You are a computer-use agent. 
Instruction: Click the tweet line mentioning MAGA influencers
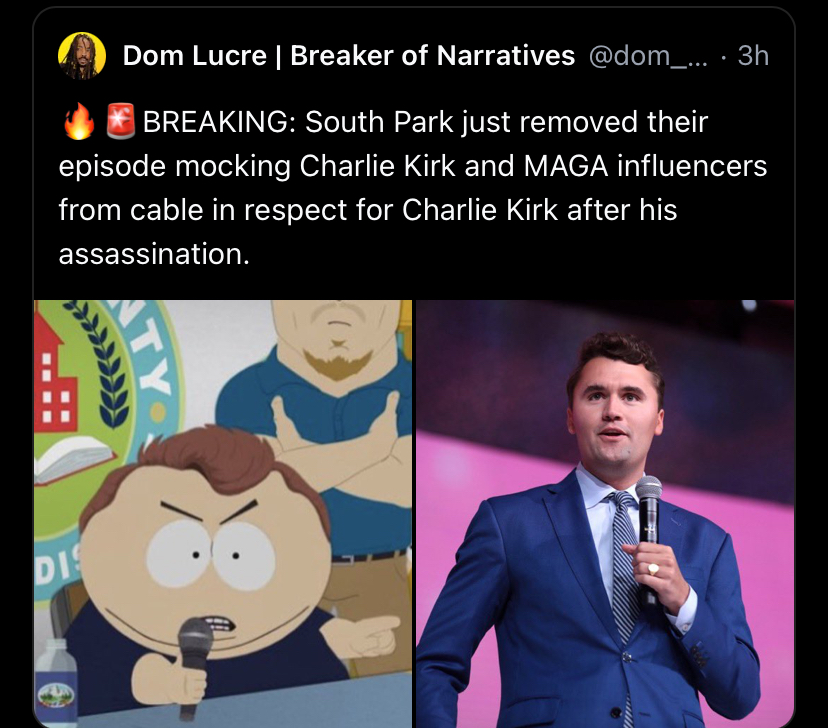[412, 166]
